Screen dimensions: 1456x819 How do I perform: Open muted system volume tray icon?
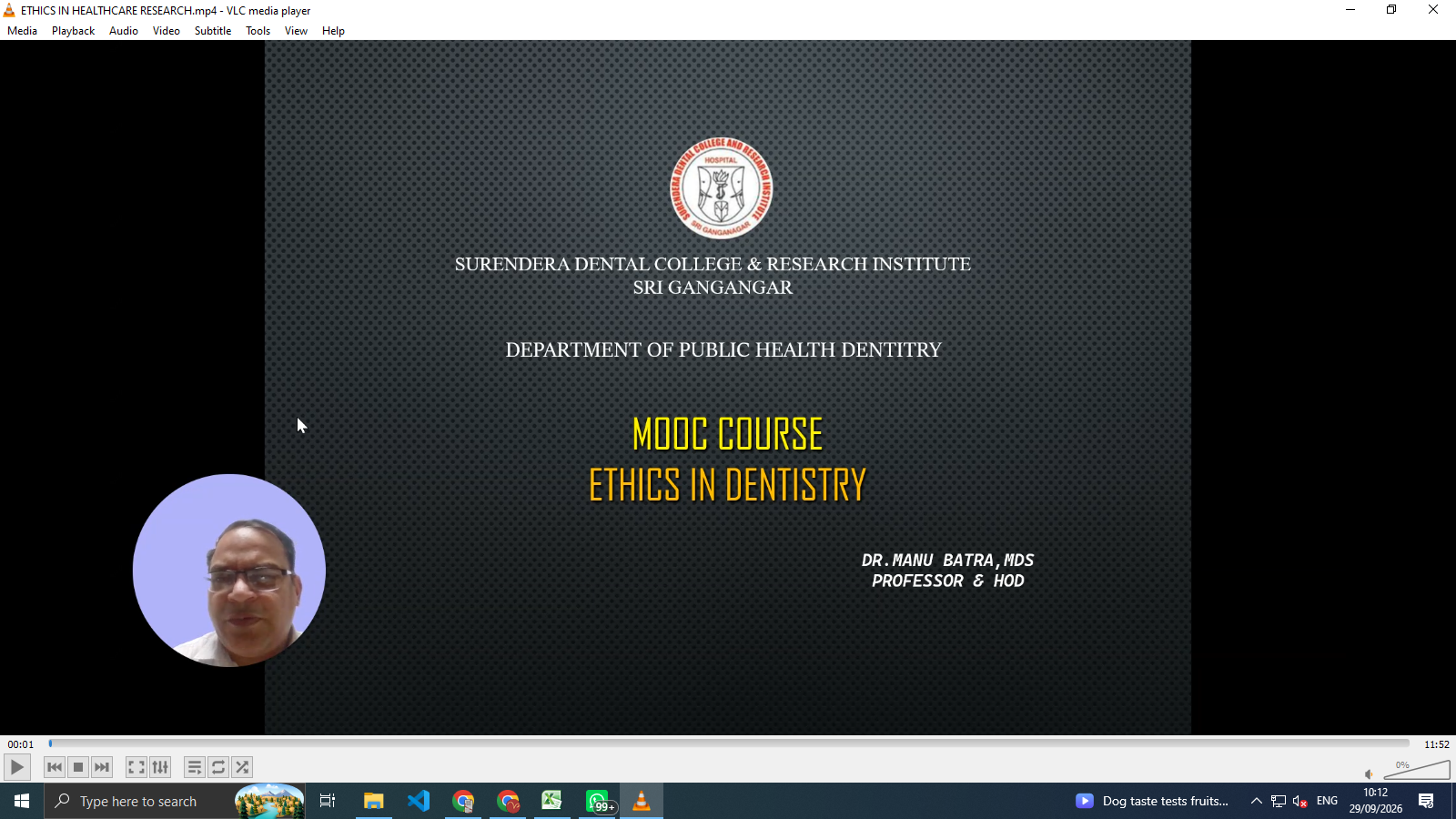[x=1300, y=801]
